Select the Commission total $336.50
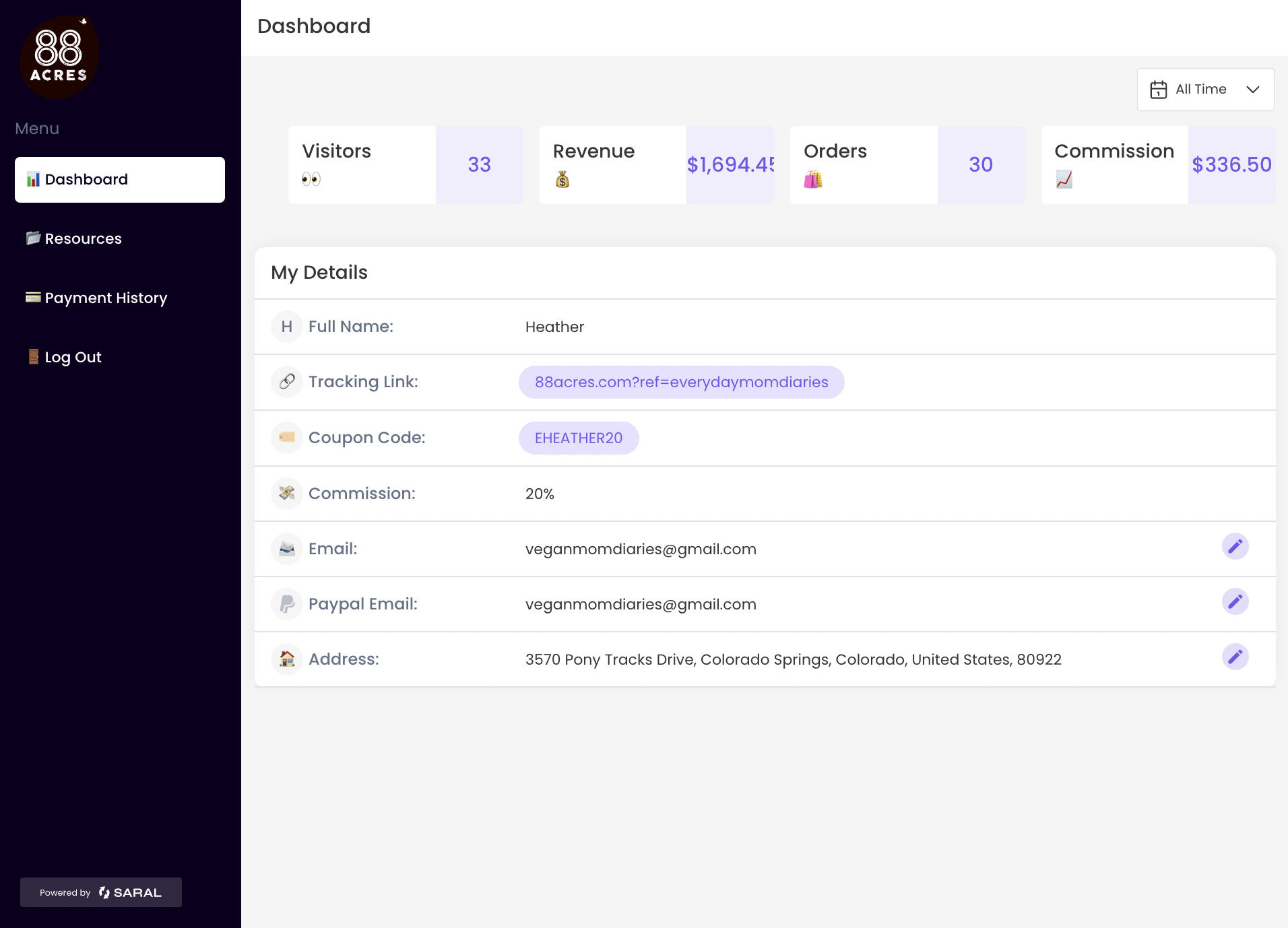Viewport: 1288px width, 928px height. coord(1231,165)
